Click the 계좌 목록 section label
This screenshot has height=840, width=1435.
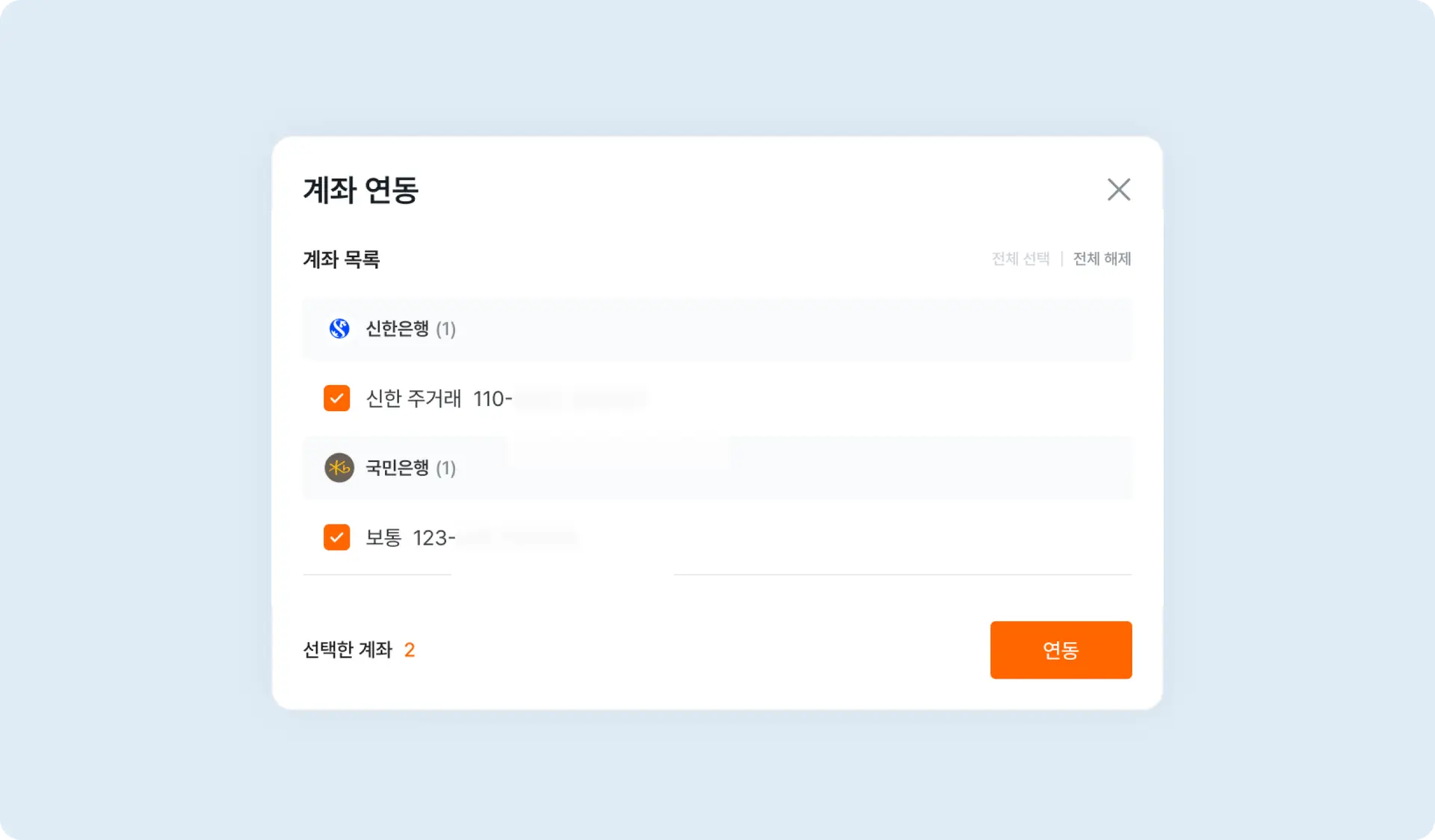[x=340, y=259]
